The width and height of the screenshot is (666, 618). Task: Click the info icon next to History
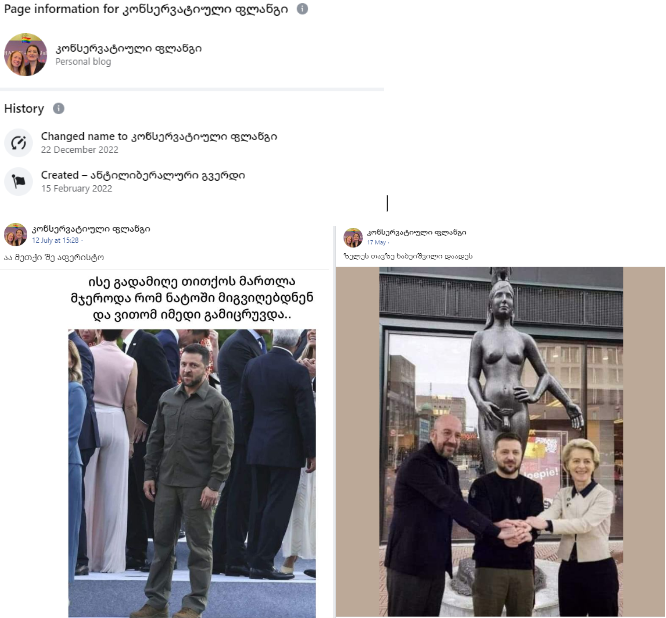[59, 108]
